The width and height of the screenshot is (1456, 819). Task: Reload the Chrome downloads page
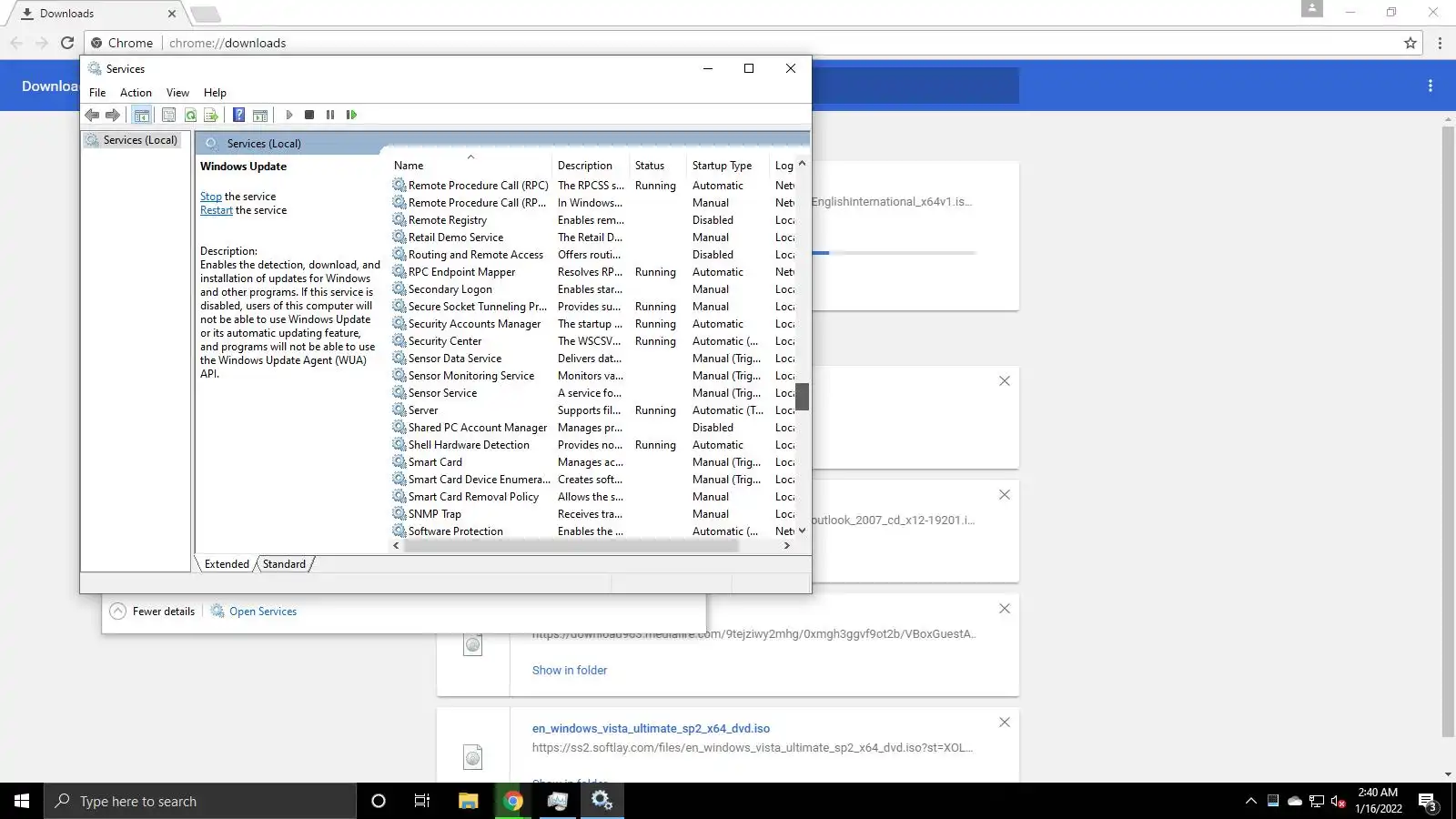(x=66, y=43)
